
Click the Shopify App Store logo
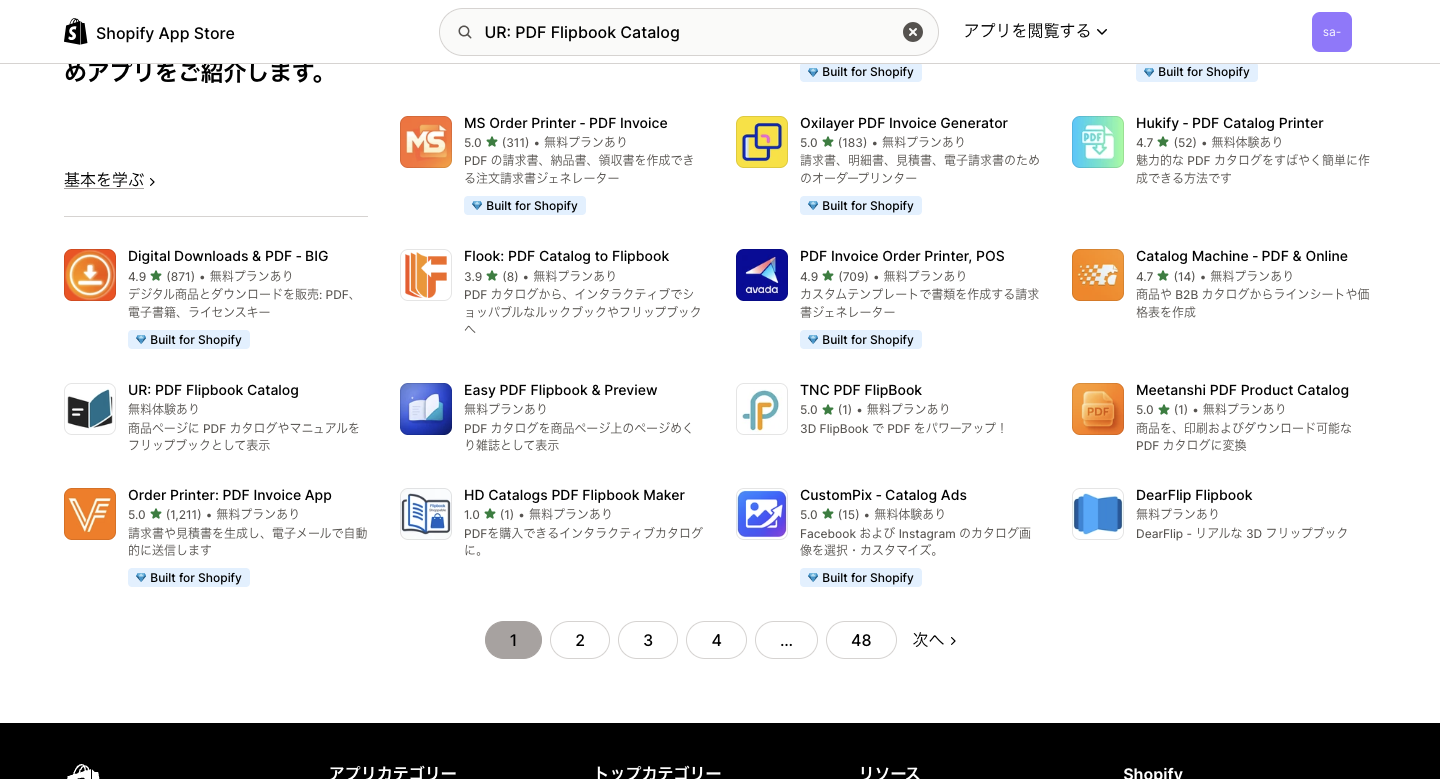149,32
